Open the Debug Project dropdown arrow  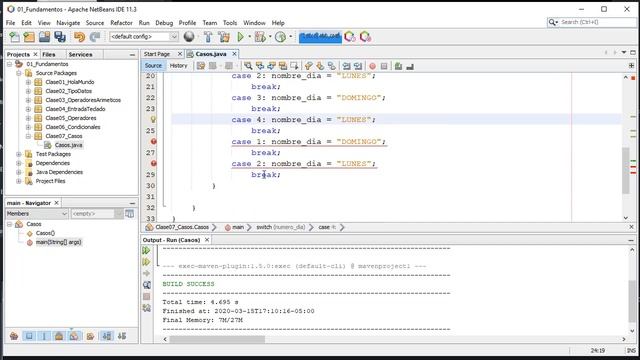coord(270,37)
